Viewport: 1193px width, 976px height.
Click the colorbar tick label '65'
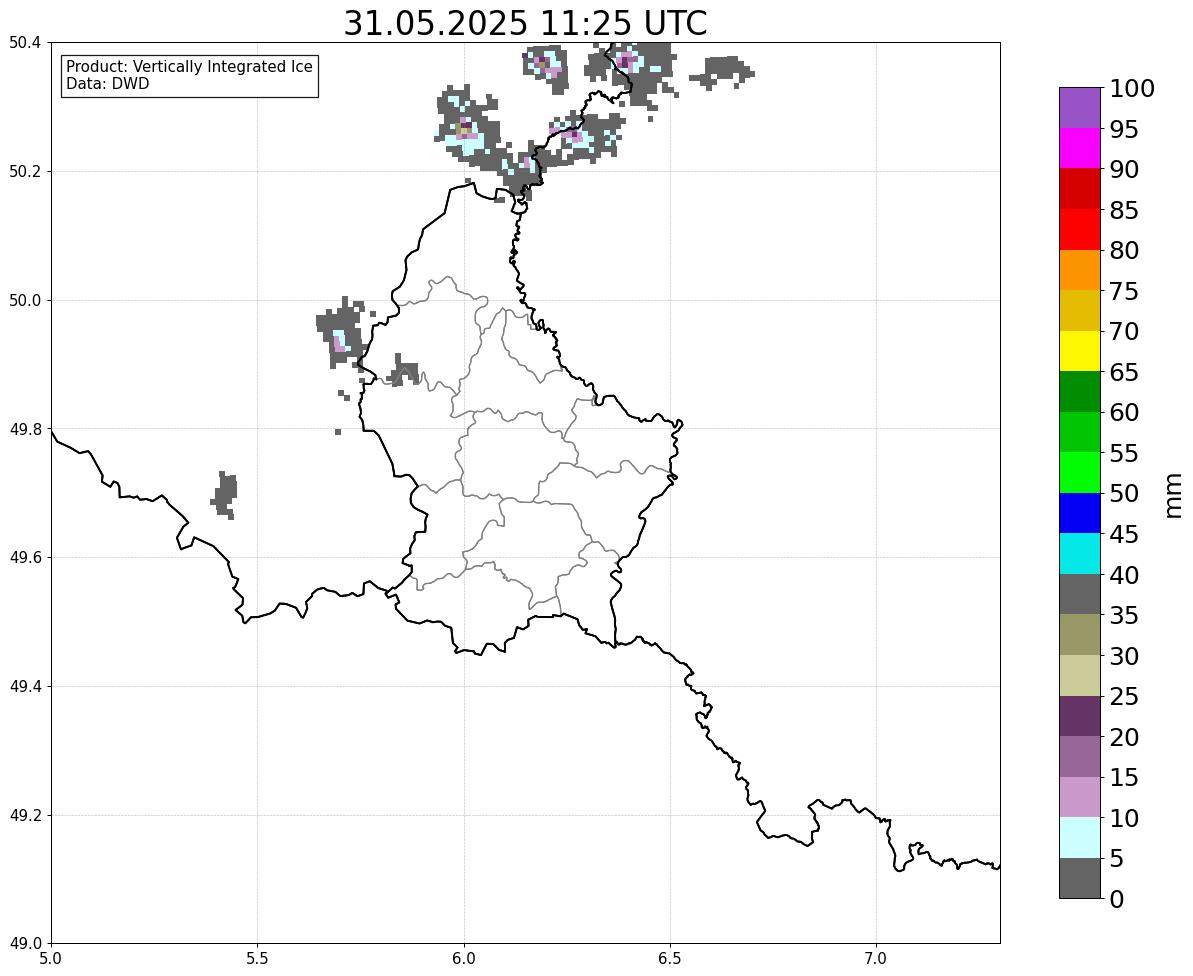coord(1125,372)
